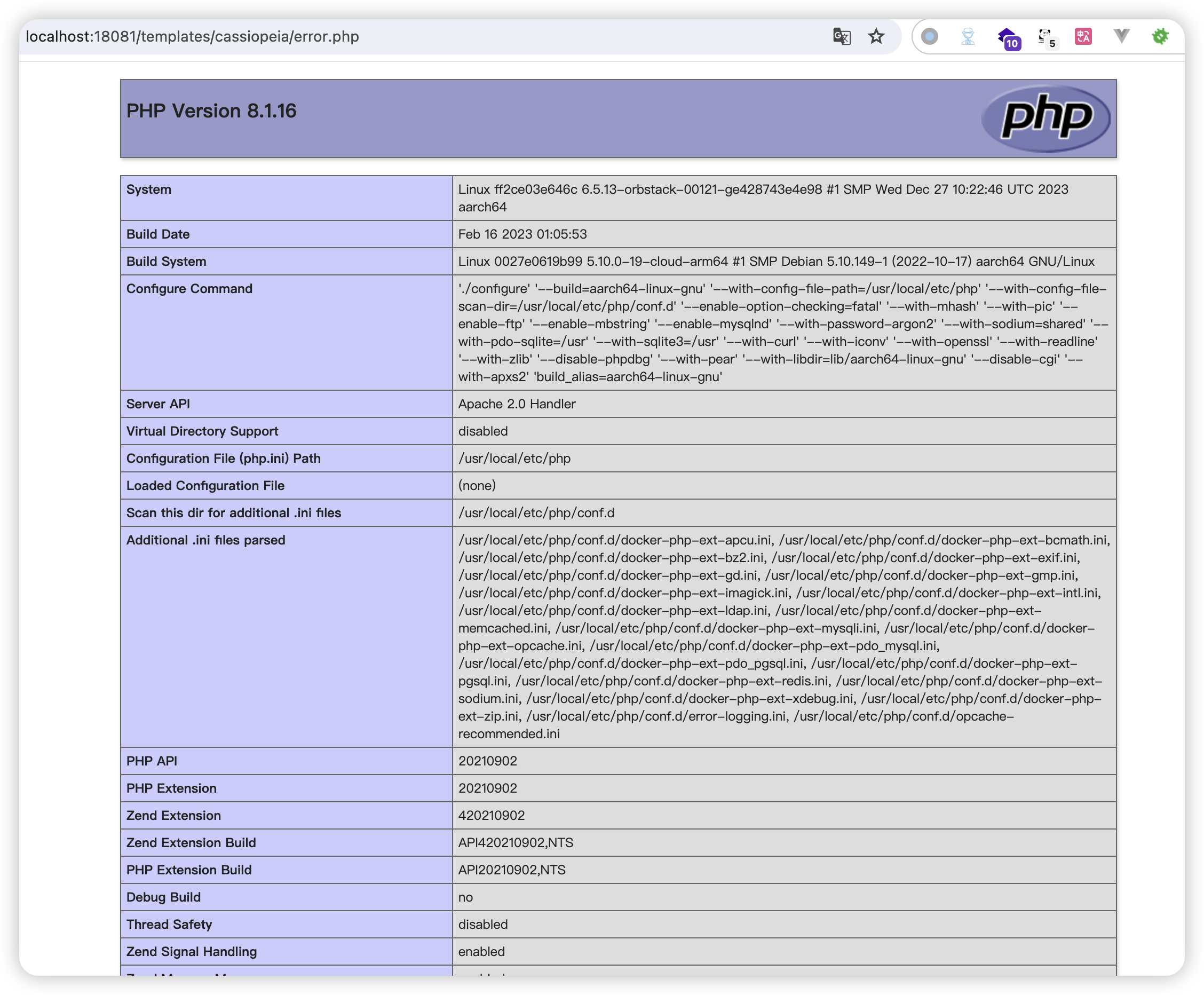The height and width of the screenshot is (995, 1204).
Task: Click the 'Zend Extension Build' label
Action: tap(191, 842)
